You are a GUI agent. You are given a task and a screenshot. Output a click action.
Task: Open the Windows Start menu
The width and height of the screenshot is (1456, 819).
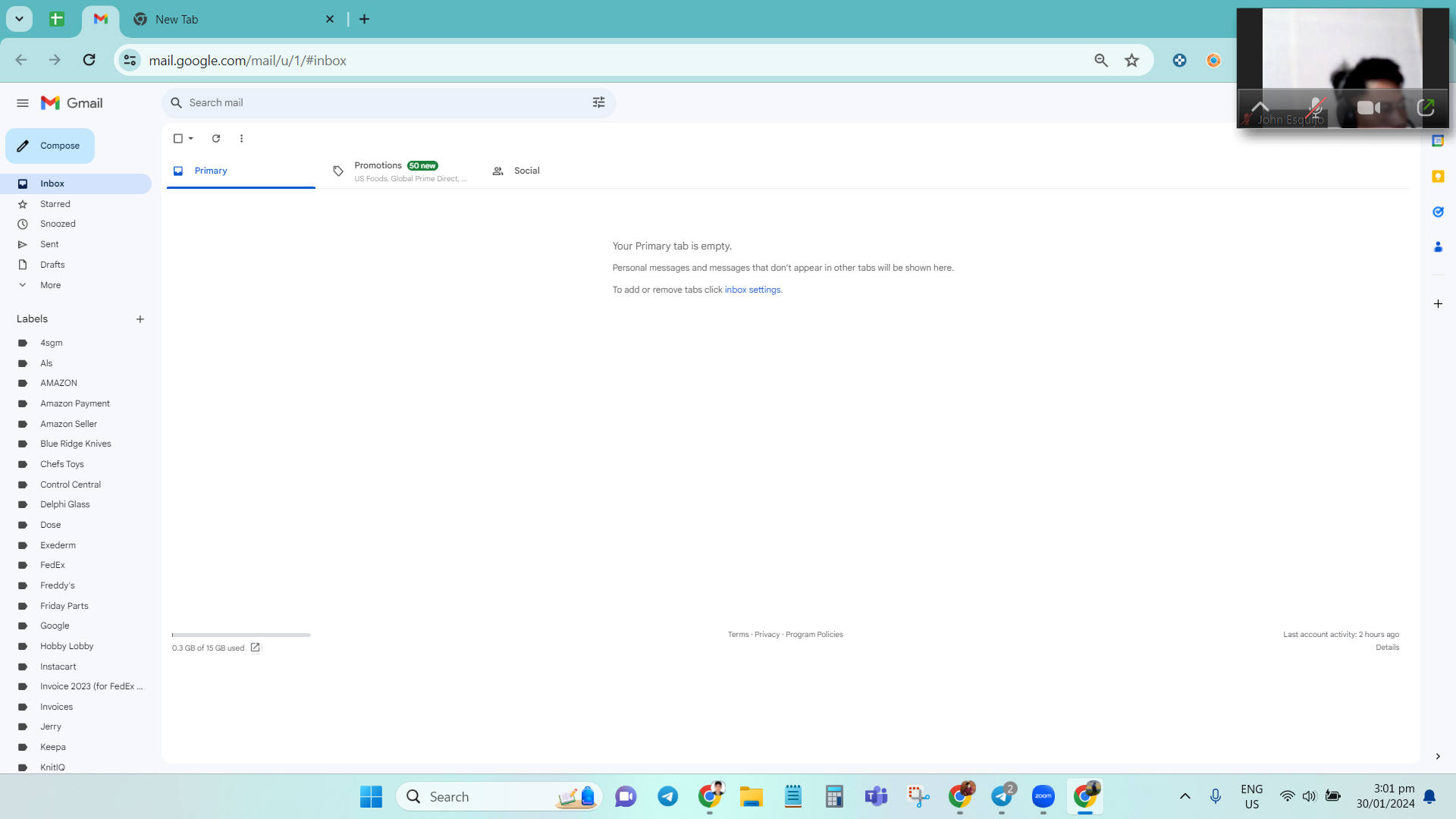(371, 796)
